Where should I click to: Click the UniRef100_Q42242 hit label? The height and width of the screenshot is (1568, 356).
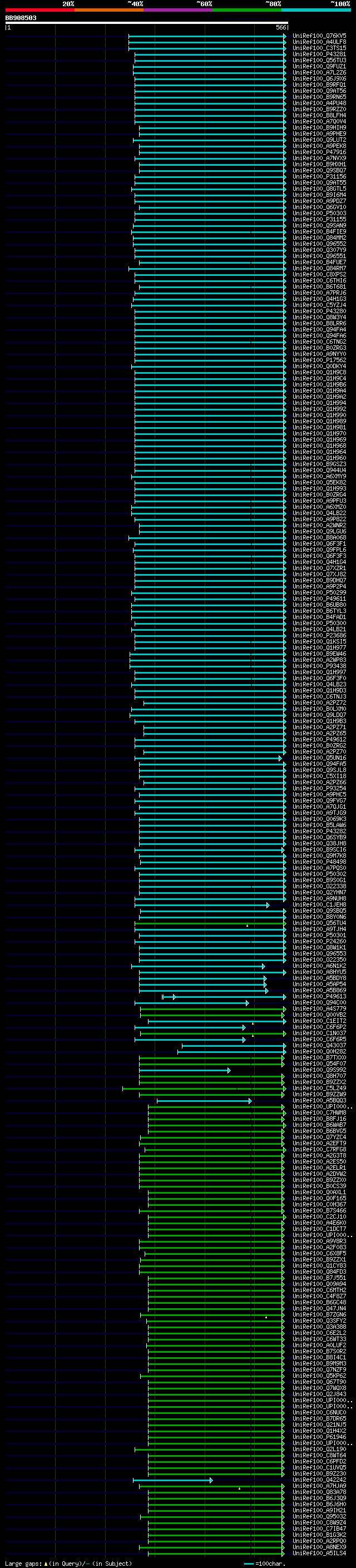[x=319, y=1480]
